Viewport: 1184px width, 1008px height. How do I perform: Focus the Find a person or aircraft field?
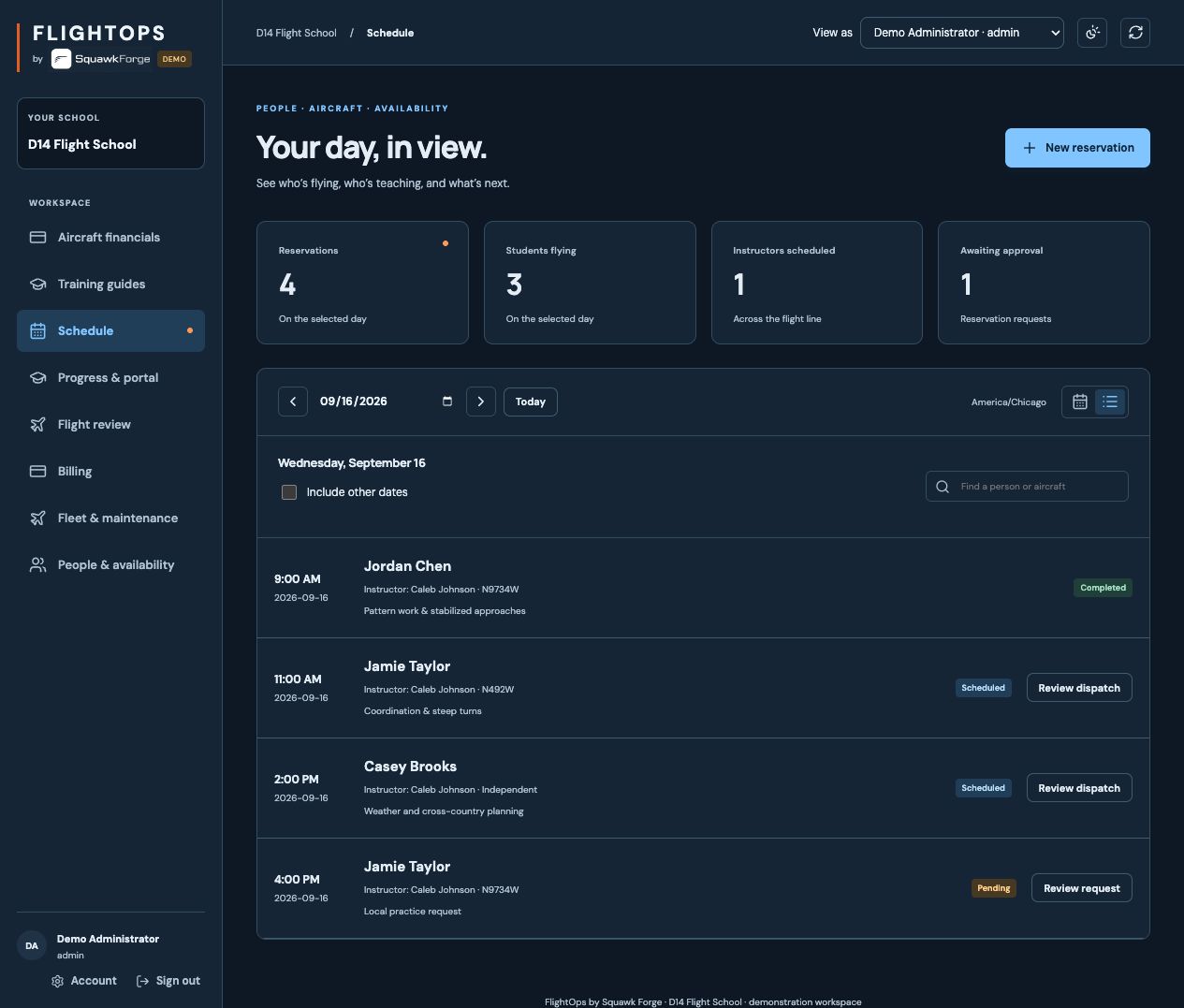1027,487
